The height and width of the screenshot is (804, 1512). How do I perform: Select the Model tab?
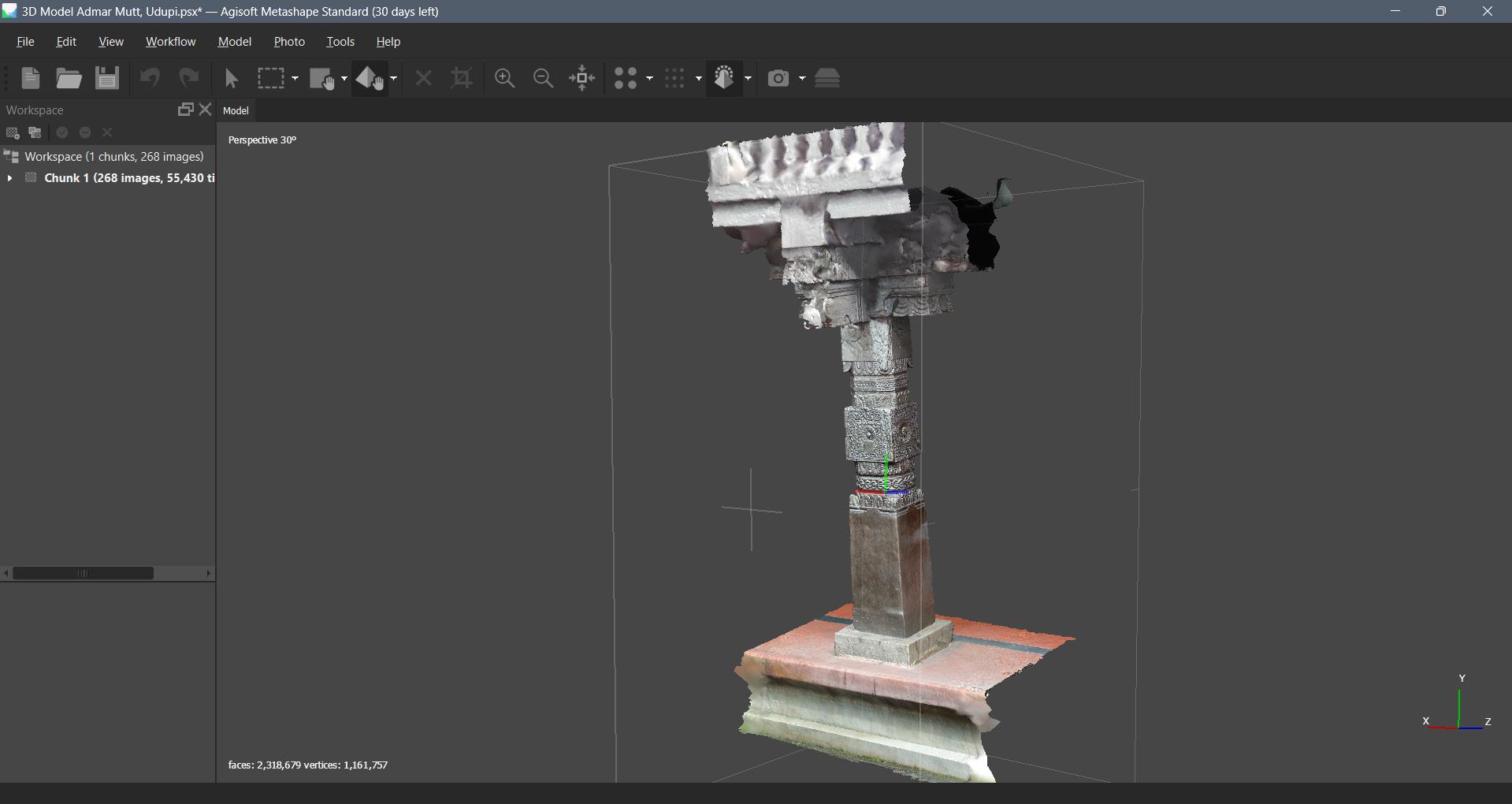236,111
